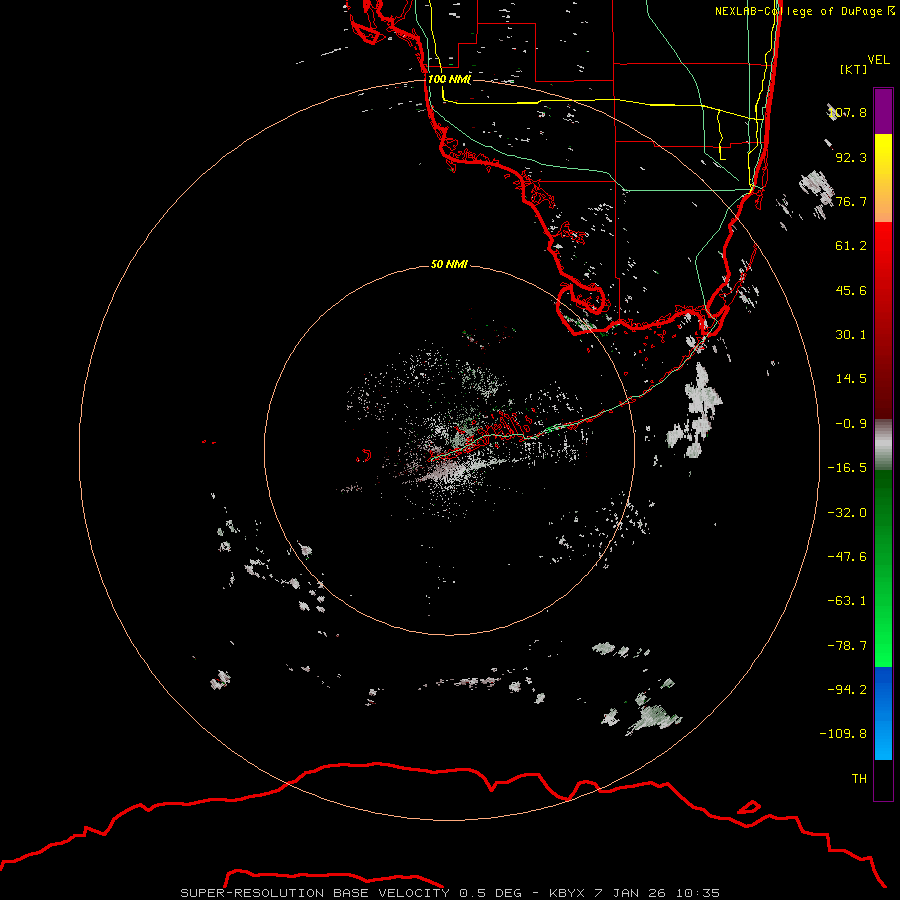Click the purple segment of velocity color bar
The width and height of the screenshot is (900, 900).
pyautogui.click(x=883, y=111)
